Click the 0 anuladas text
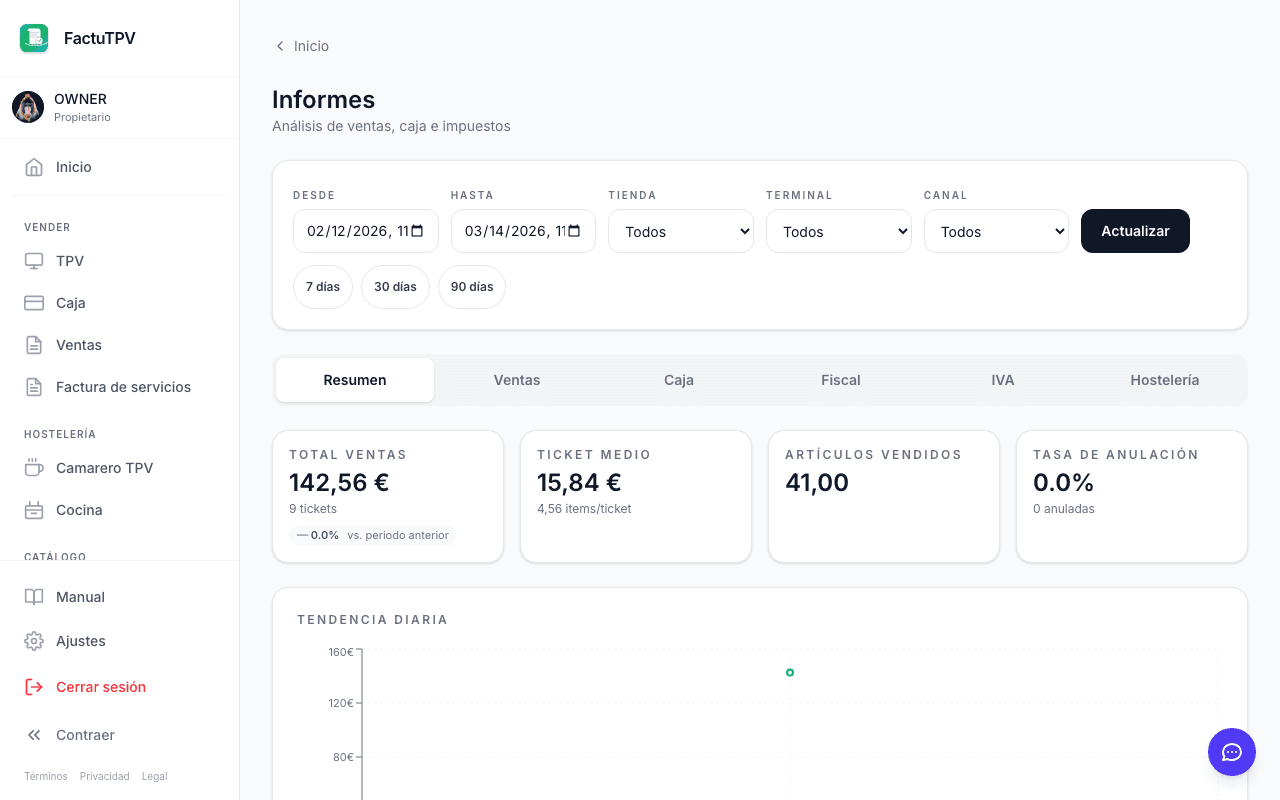This screenshot has height=800, width=1280. point(1064,509)
